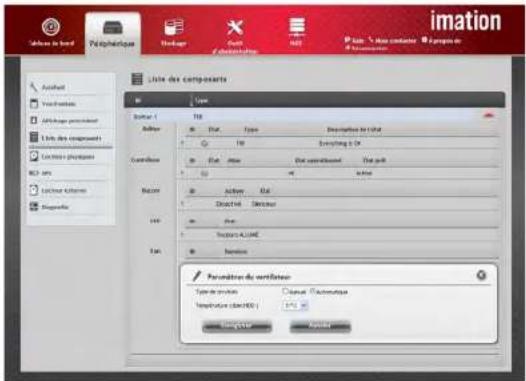Click the status icon in the Contrôleur row
Viewport: 526px width, 381px height.
204,174
